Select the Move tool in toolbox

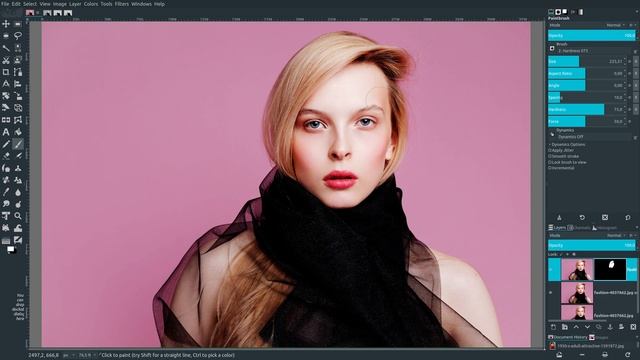[x=6, y=24]
